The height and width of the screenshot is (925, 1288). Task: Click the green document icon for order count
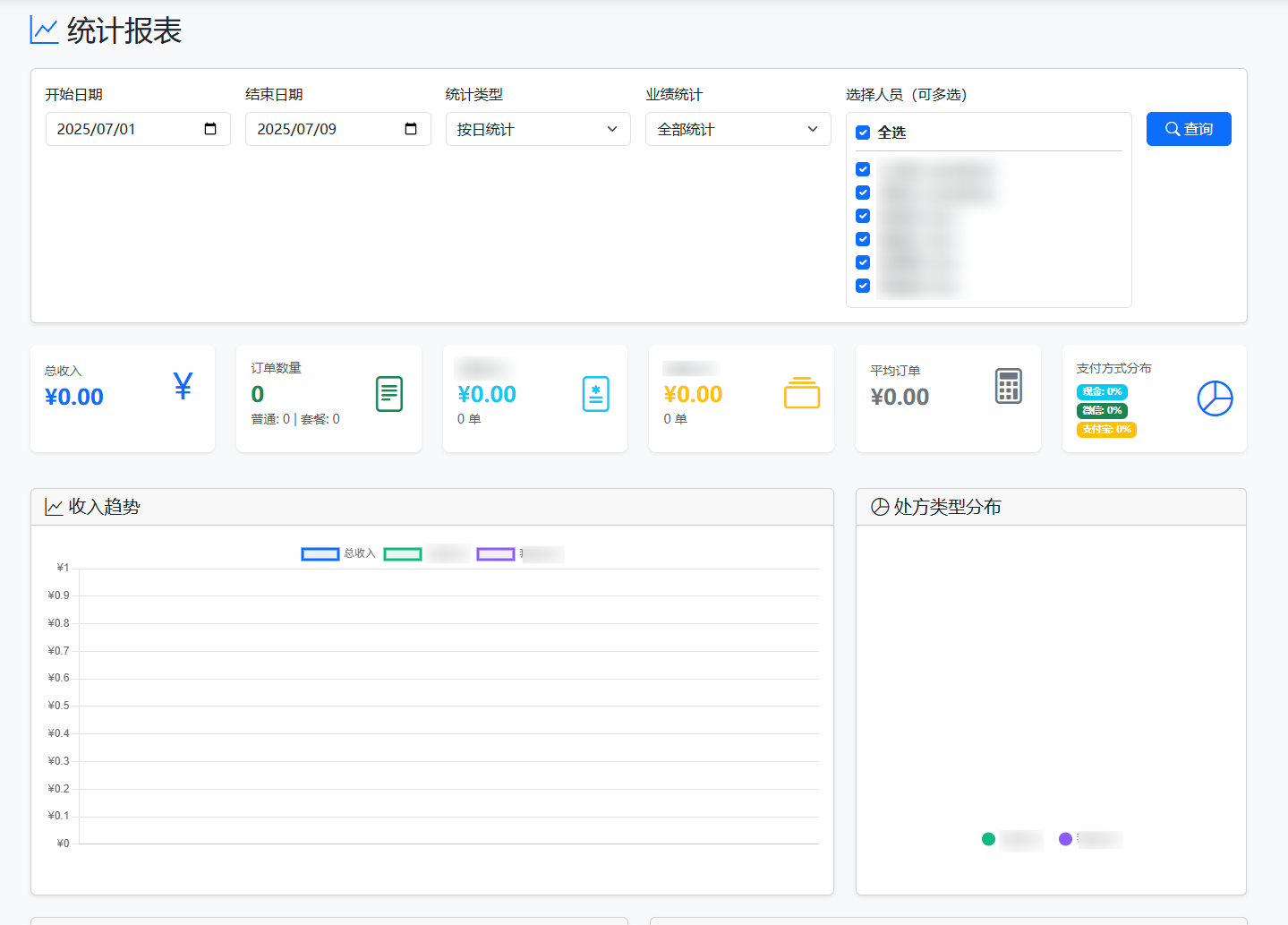[389, 394]
